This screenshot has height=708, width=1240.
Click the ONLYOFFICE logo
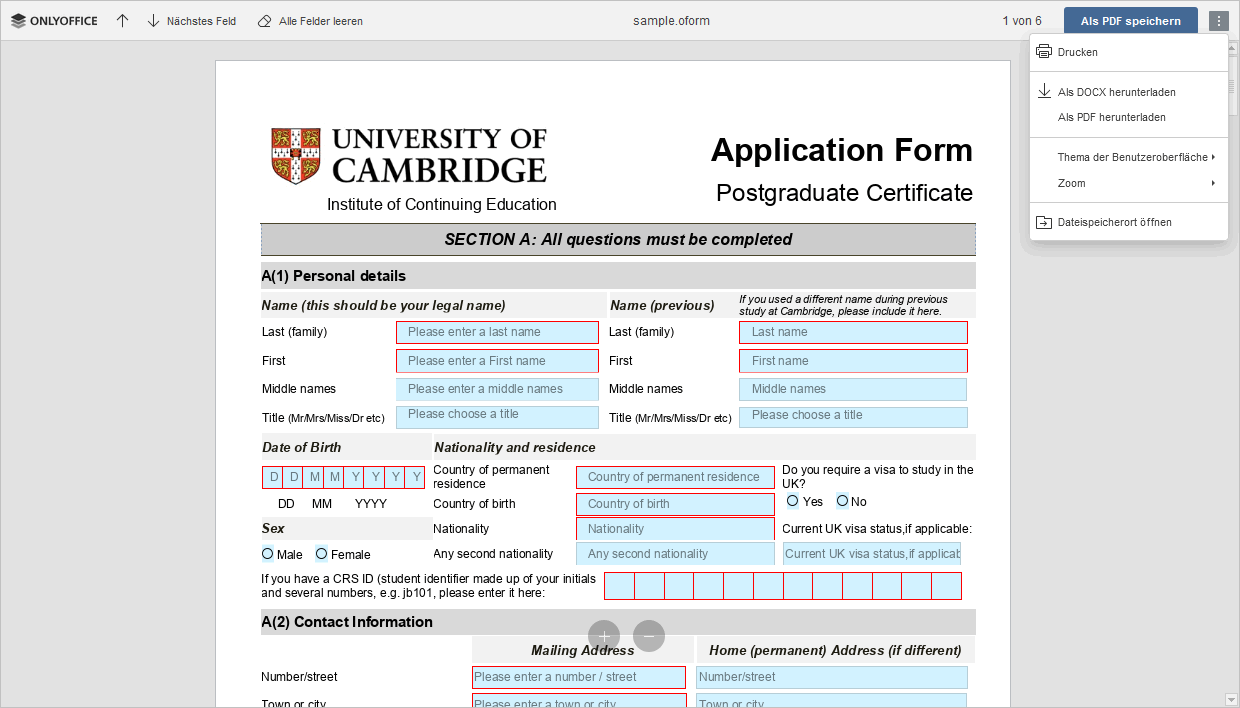coord(54,20)
